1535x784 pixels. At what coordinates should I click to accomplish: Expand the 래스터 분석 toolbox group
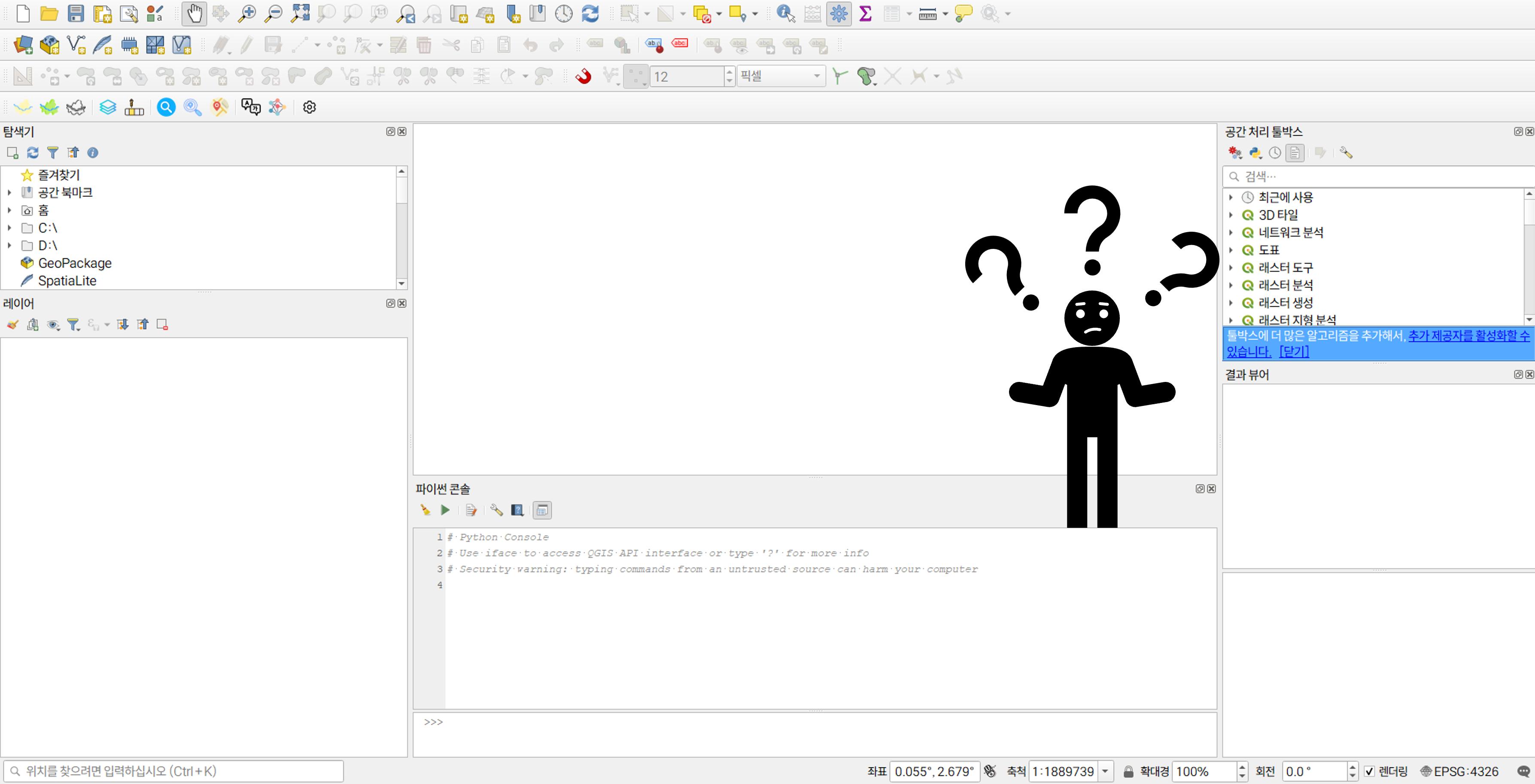click(x=1231, y=285)
